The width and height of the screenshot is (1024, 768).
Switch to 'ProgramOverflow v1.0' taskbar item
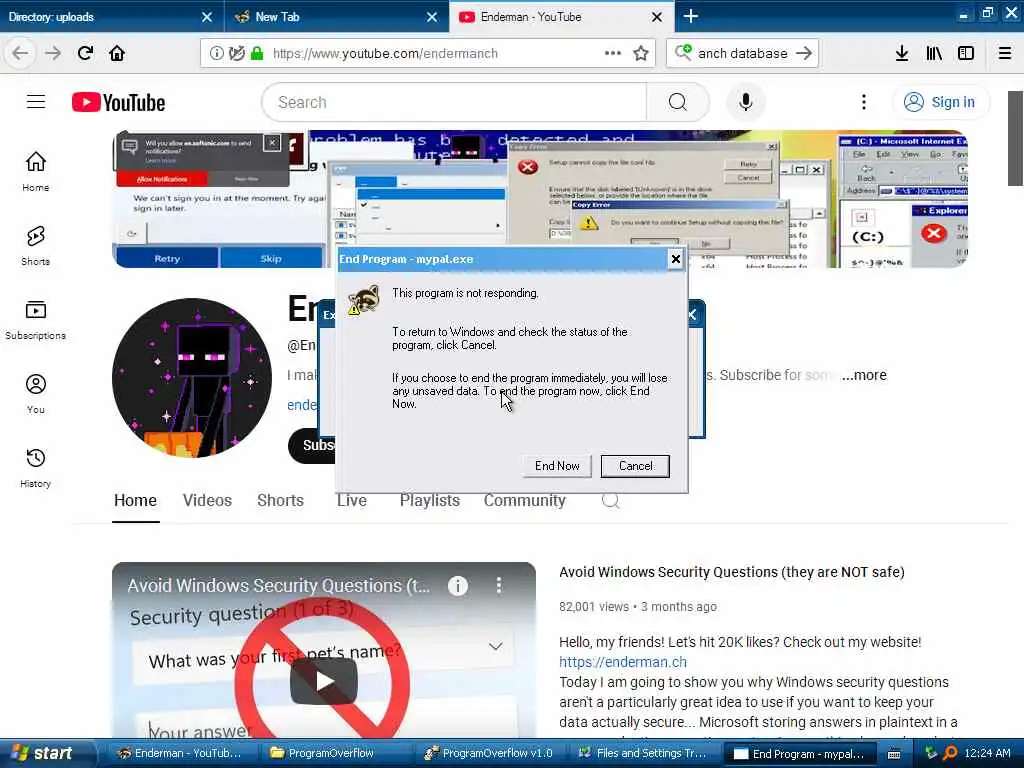tap(488, 753)
